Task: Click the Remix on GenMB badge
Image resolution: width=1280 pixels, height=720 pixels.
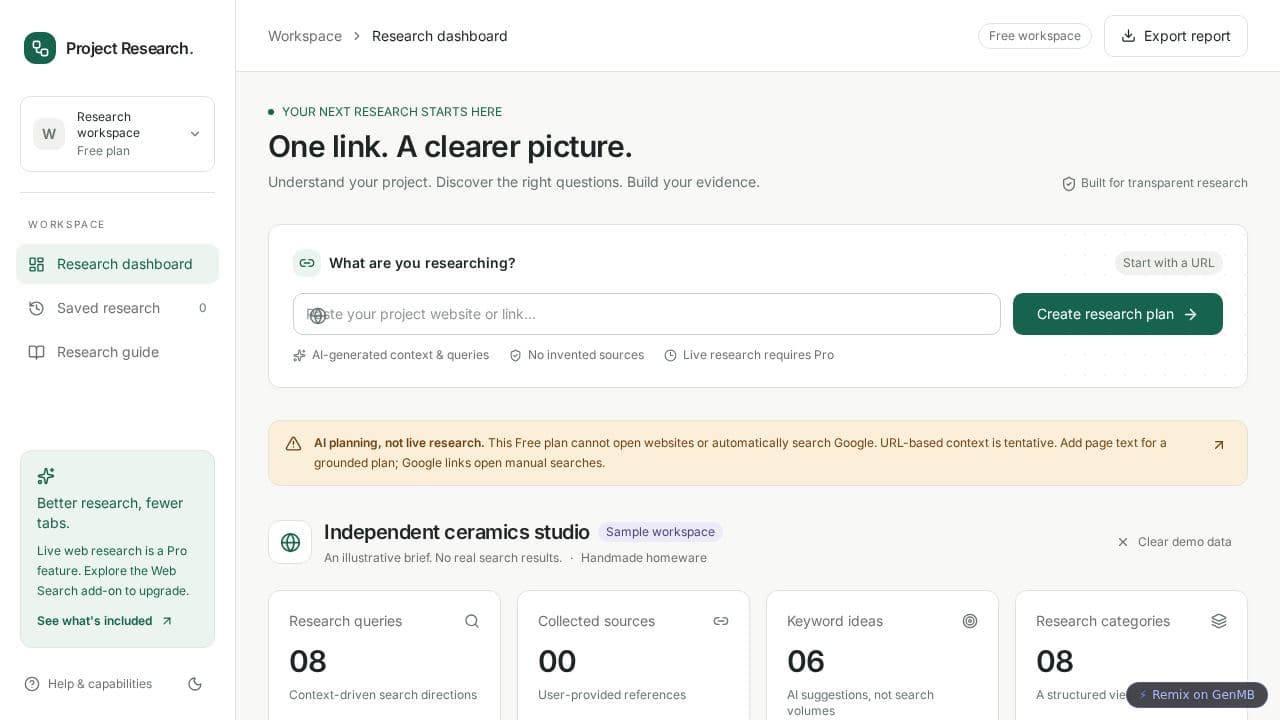Action: (1197, 695)
